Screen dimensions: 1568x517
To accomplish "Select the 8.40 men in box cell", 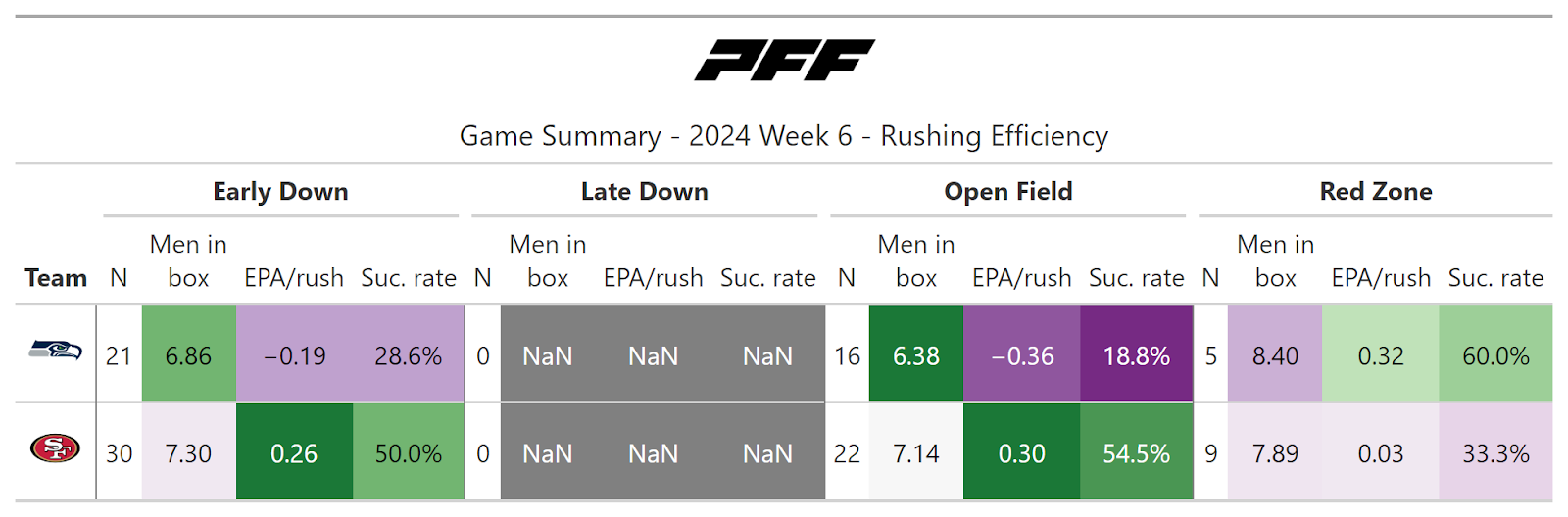I will coord(1275,355).
